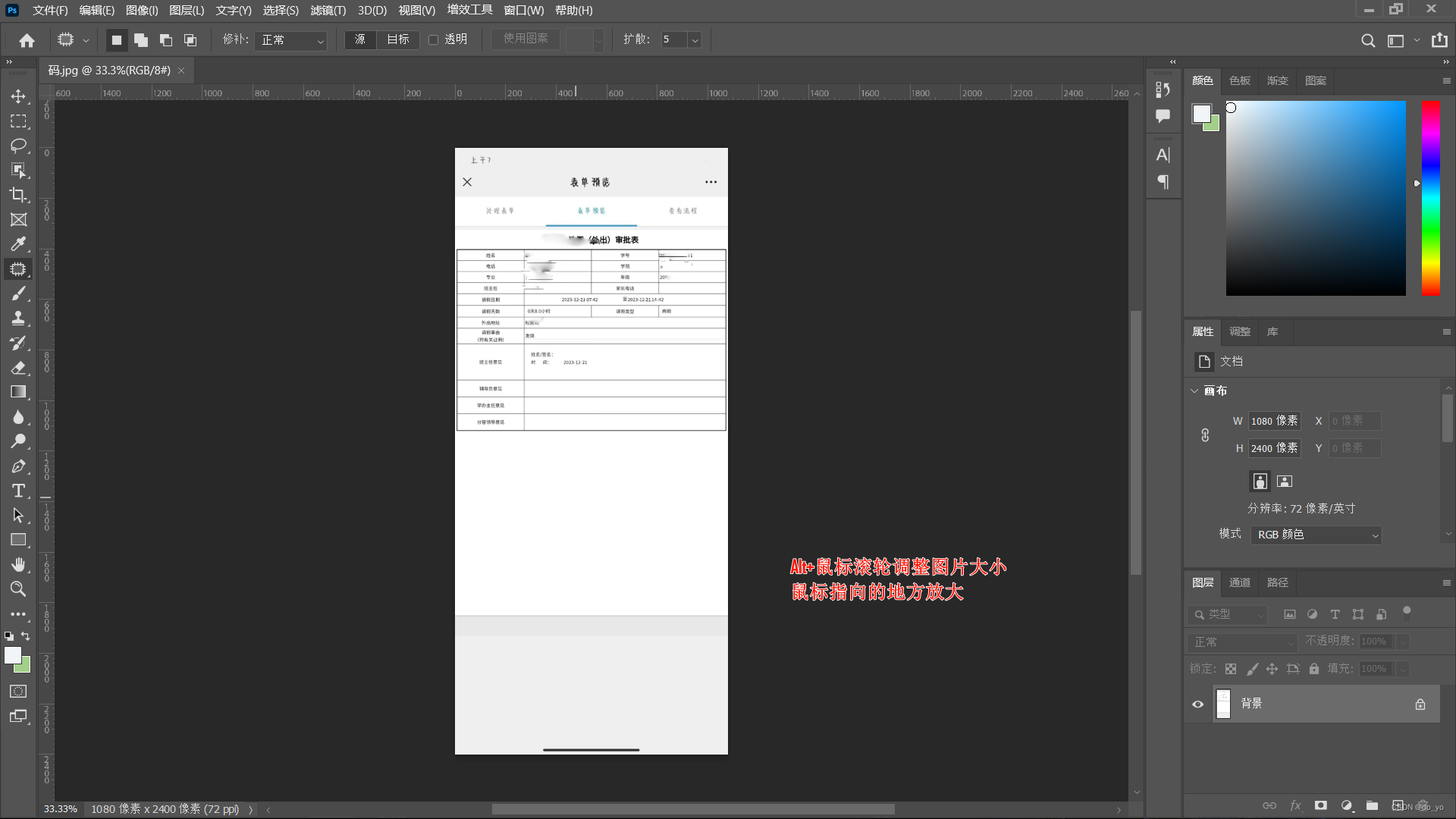Switch to the 色板 tab
The image size is (1456, 819).
[x=1240, y=80]
